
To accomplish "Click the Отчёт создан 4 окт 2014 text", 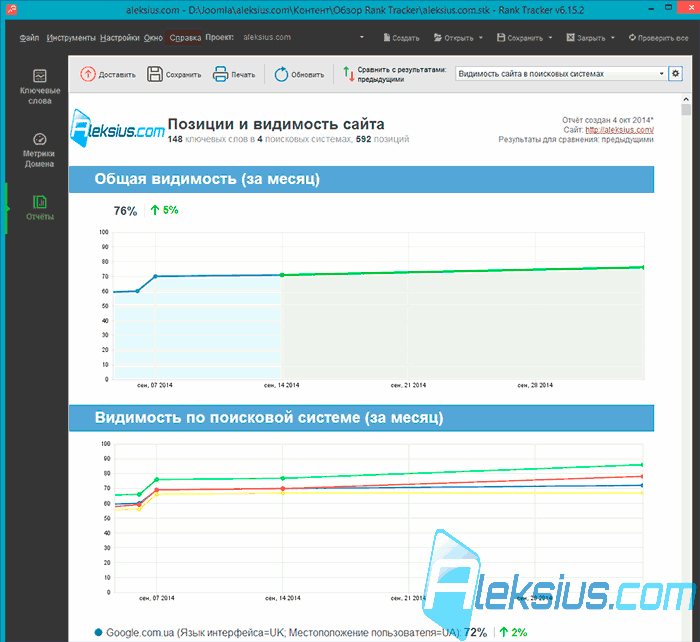I will point(608,120).
